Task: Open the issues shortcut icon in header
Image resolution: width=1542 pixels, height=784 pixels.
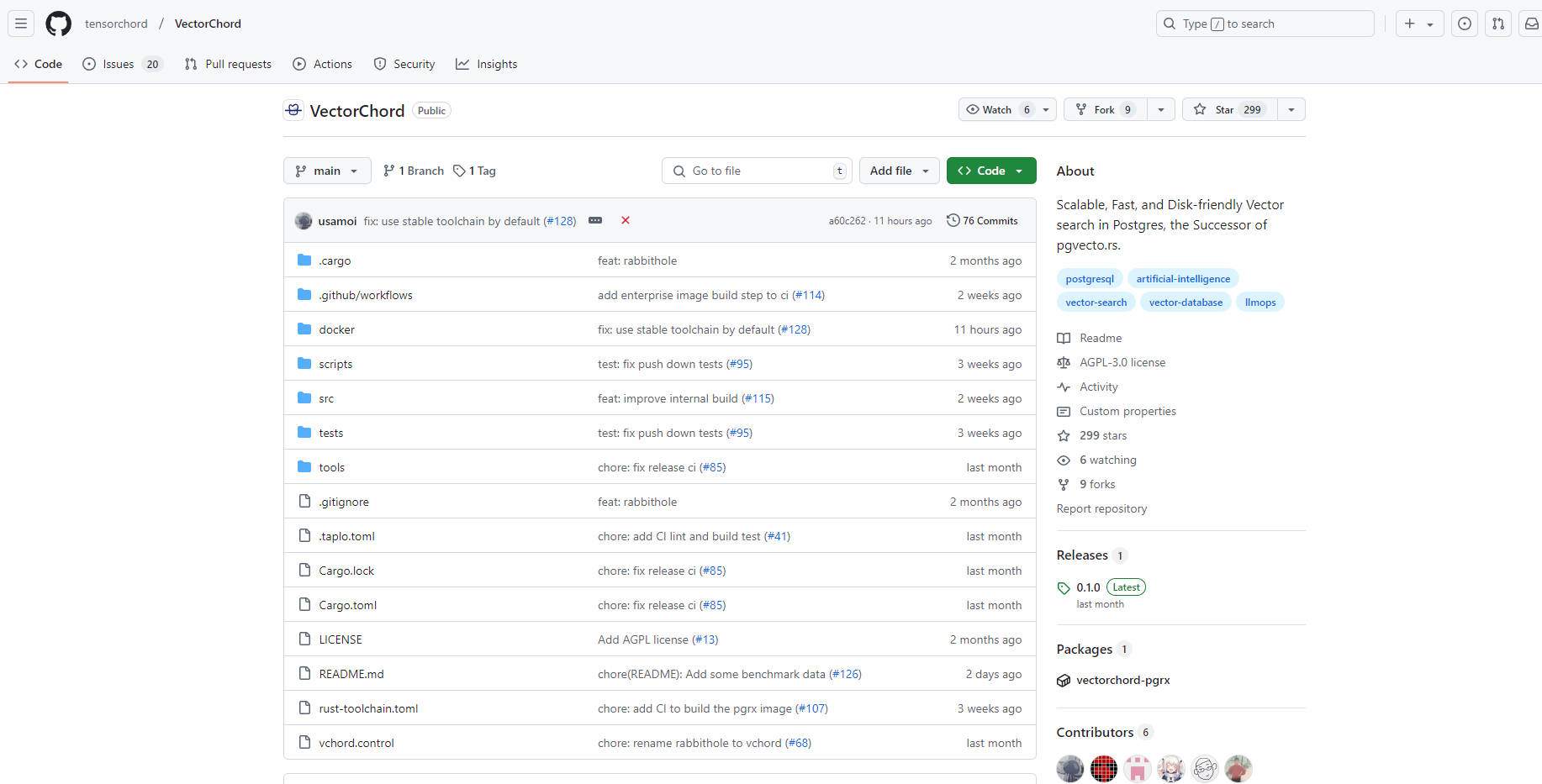Action: 1464,24
